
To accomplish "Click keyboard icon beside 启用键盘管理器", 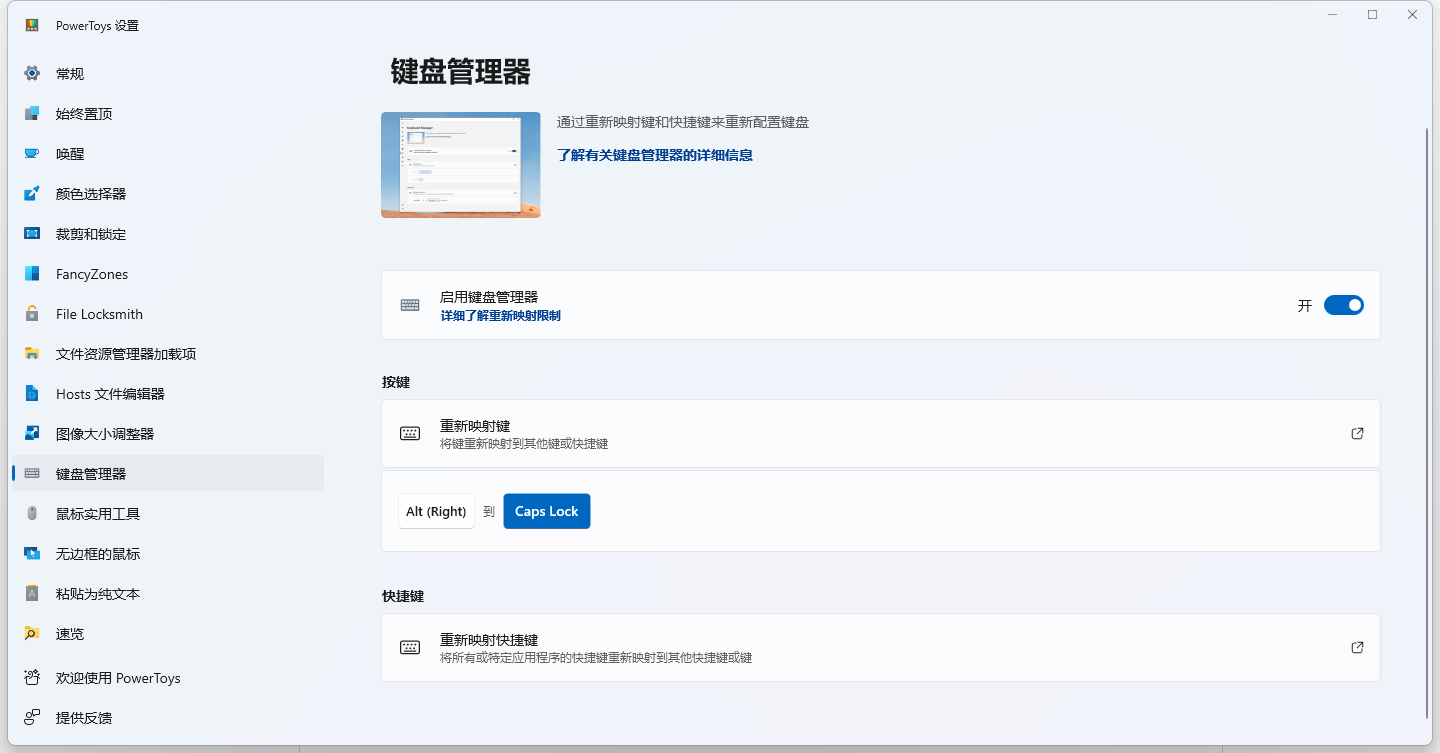I will (x=410, y=305).
